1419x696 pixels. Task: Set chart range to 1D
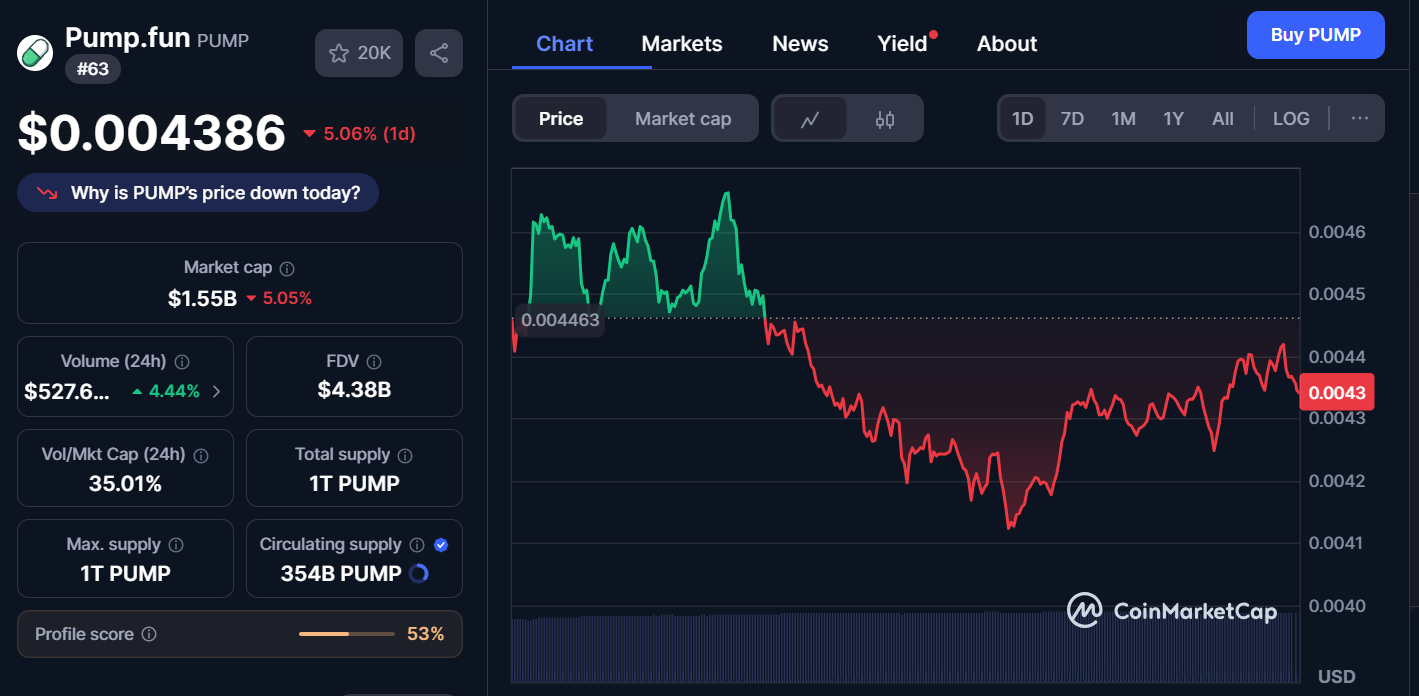(1022, 118)
